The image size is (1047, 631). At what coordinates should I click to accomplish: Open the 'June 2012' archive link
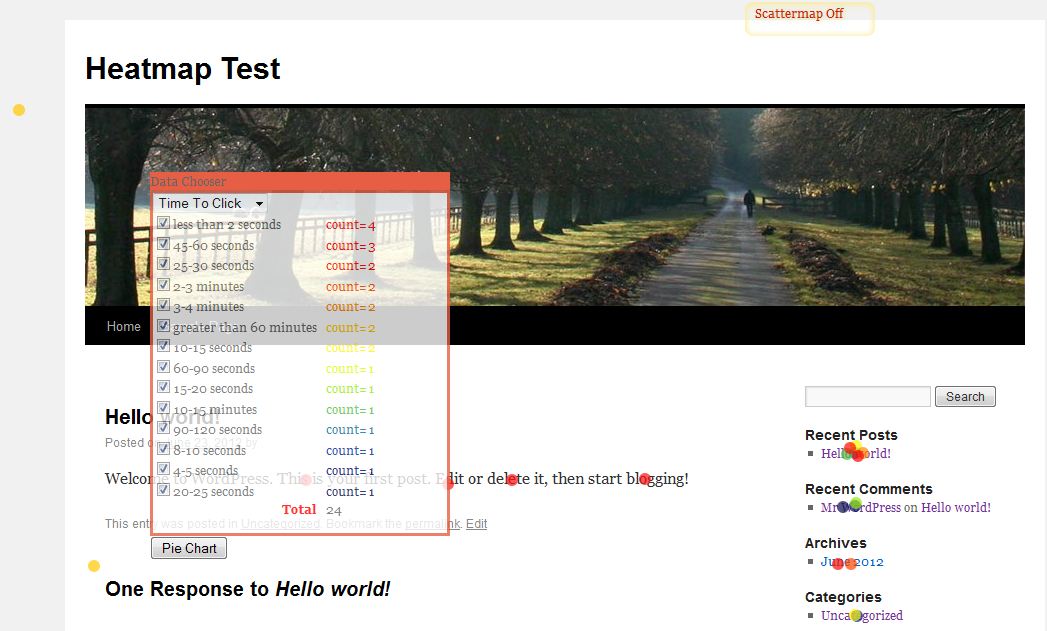click(x=852, y=562)
